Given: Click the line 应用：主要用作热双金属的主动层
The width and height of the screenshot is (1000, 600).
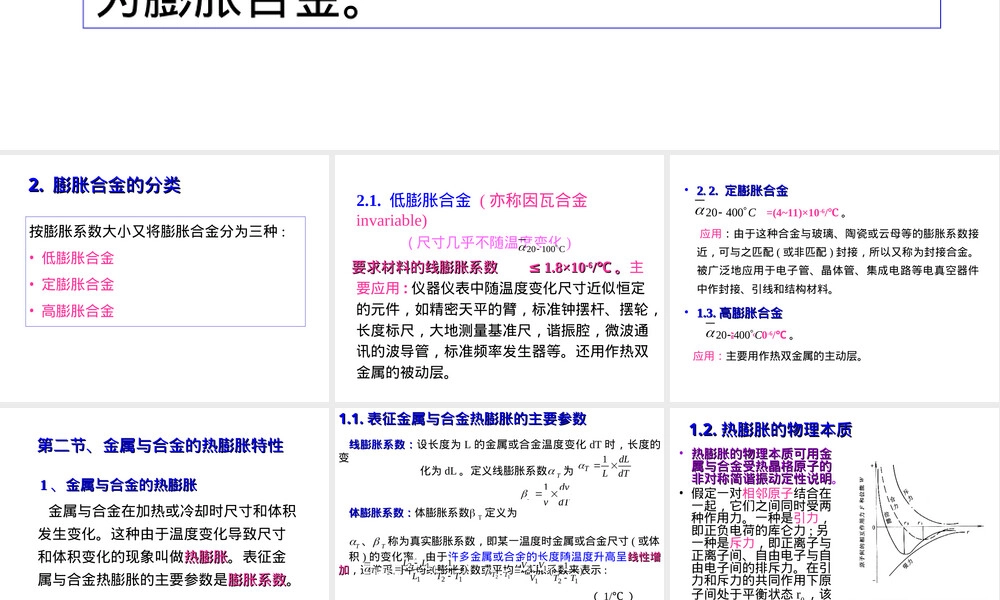Looking at the screenshot, I should pyautogui.click(x=777, y=356).
